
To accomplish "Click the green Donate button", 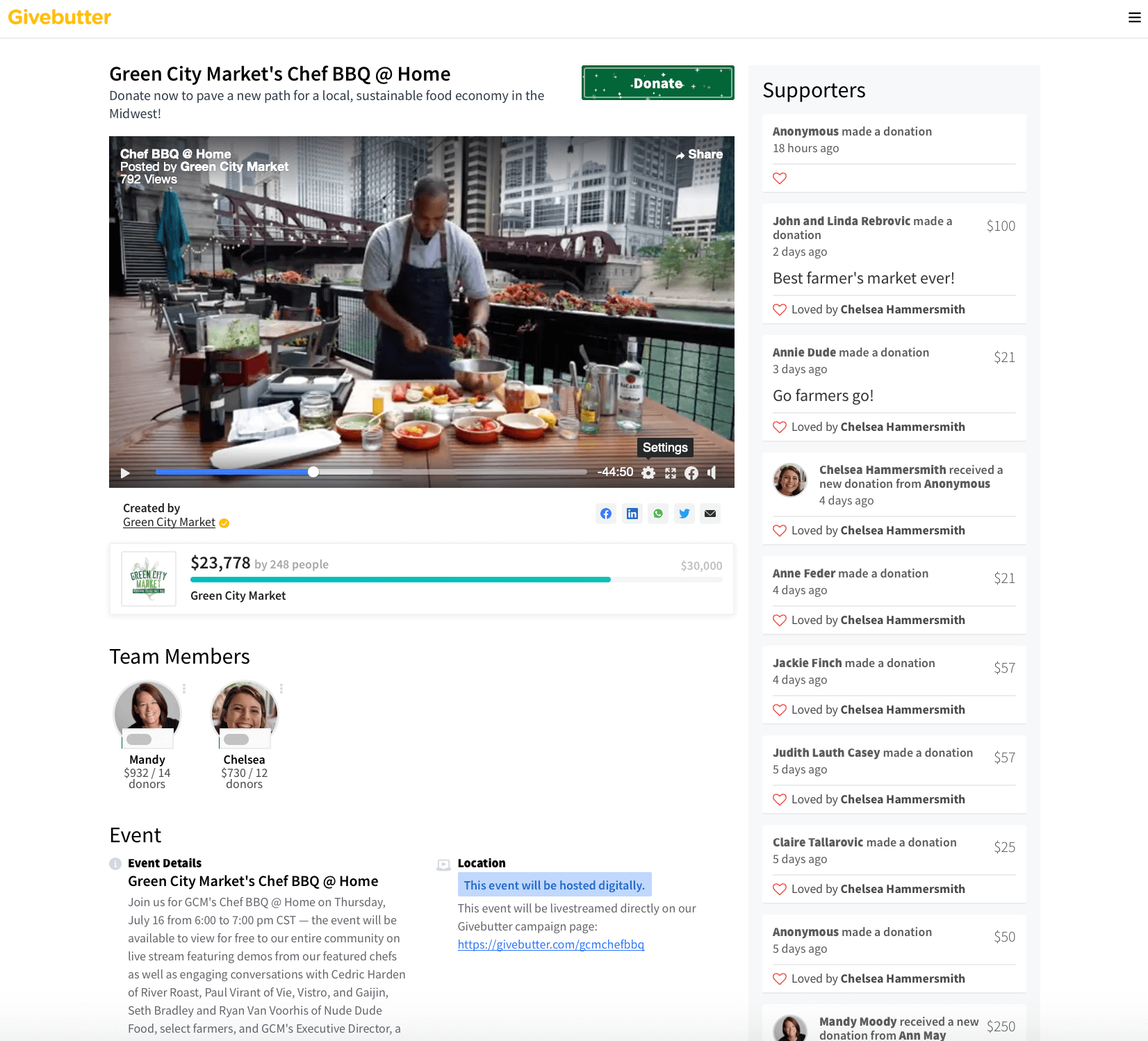I will click(657, 83).
